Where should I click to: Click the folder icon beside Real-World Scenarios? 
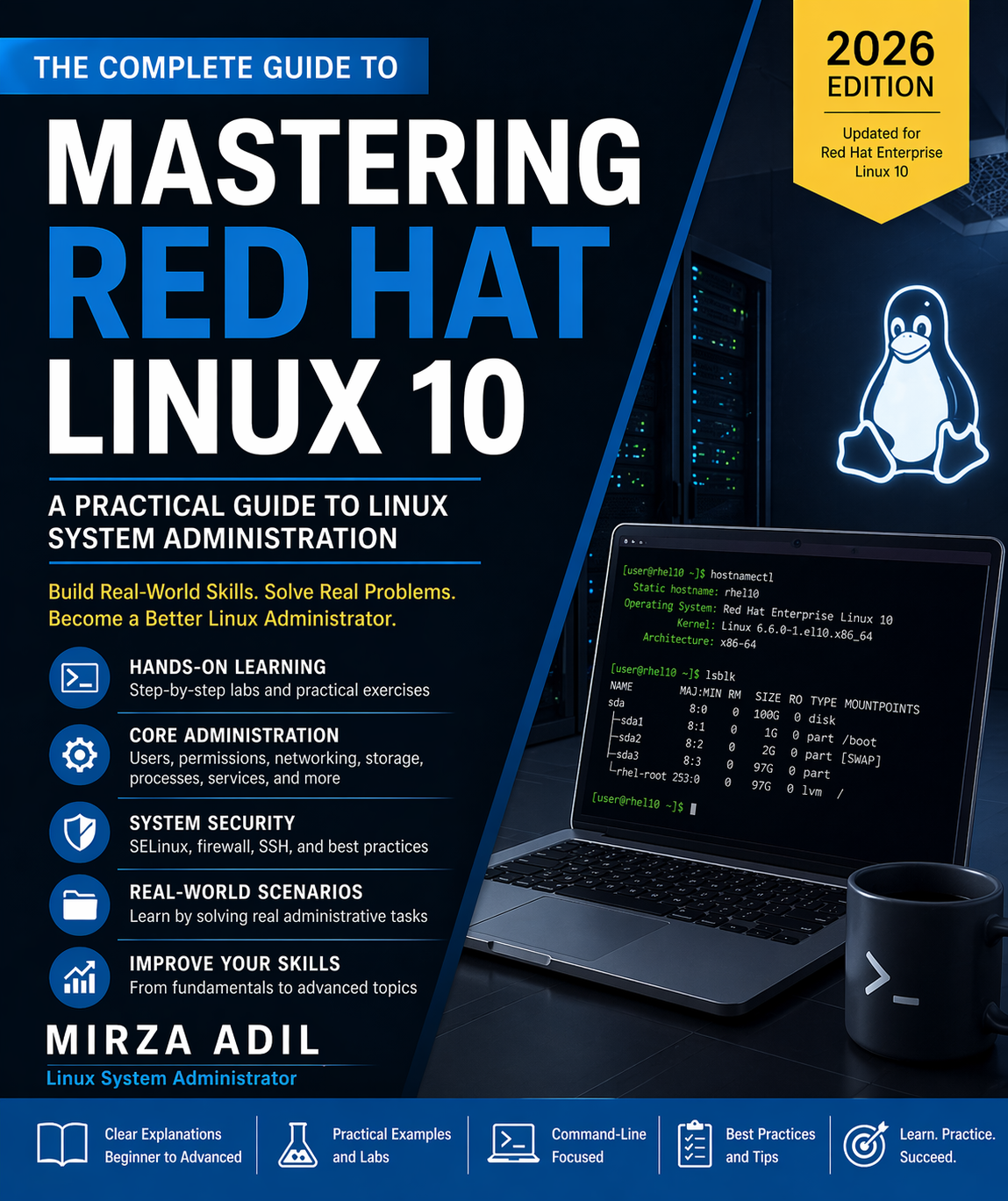coord(80,904)
